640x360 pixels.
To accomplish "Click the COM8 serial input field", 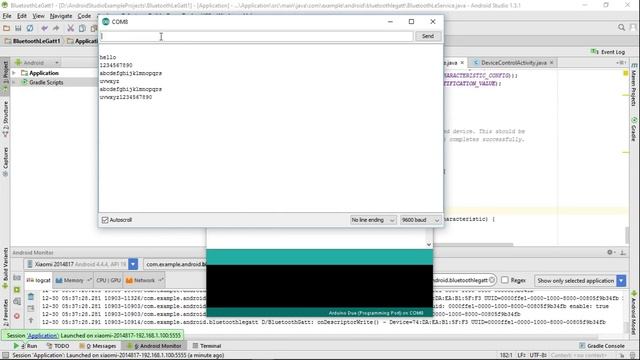I will (257, 36).
